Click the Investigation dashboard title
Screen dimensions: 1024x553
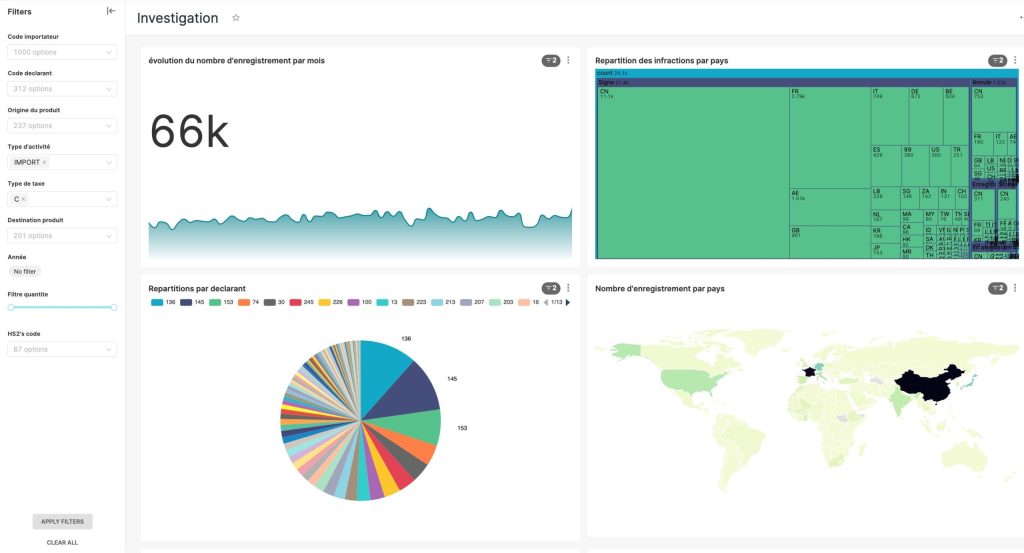click(178, 18)
